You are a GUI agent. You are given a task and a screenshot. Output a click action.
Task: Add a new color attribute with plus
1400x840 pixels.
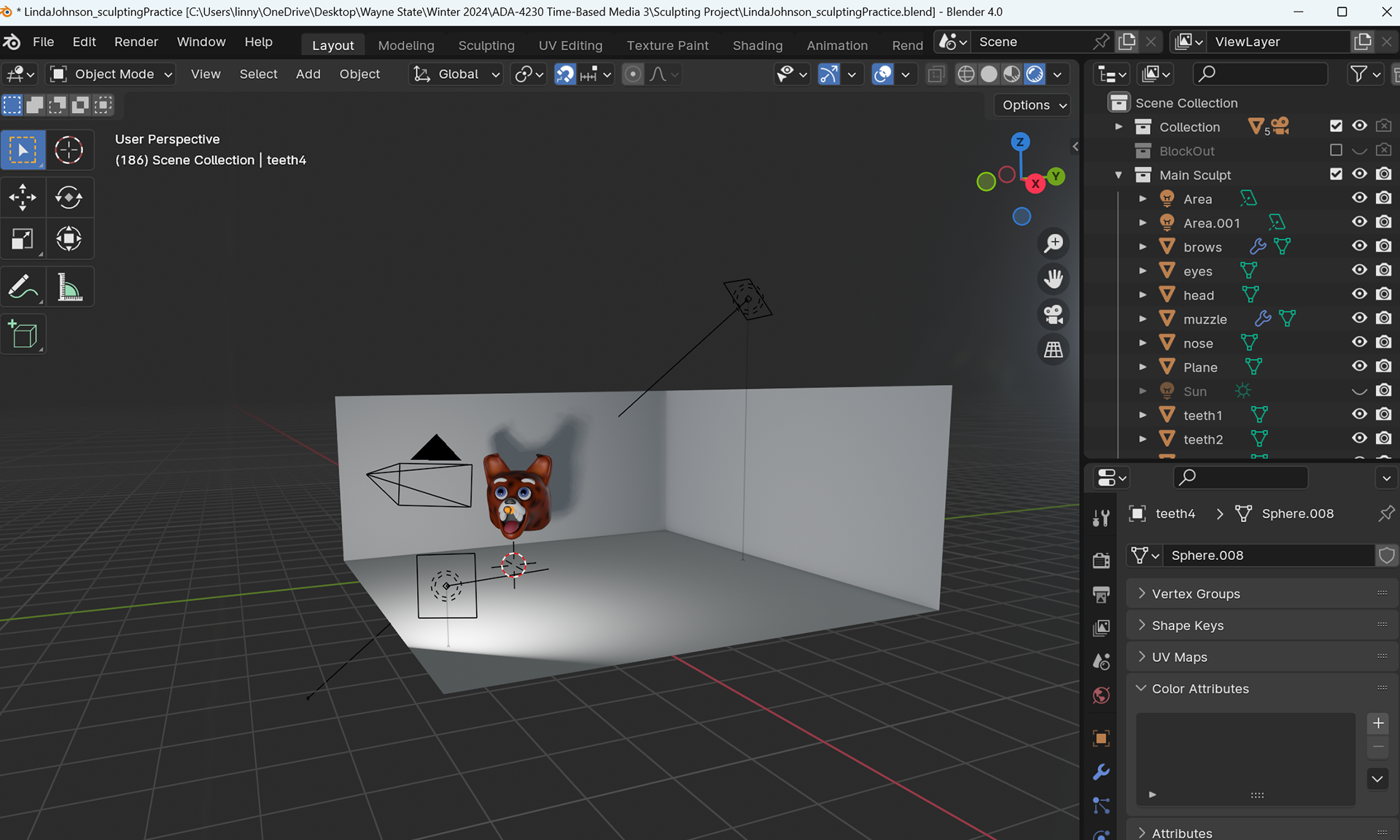(1378, 723)
